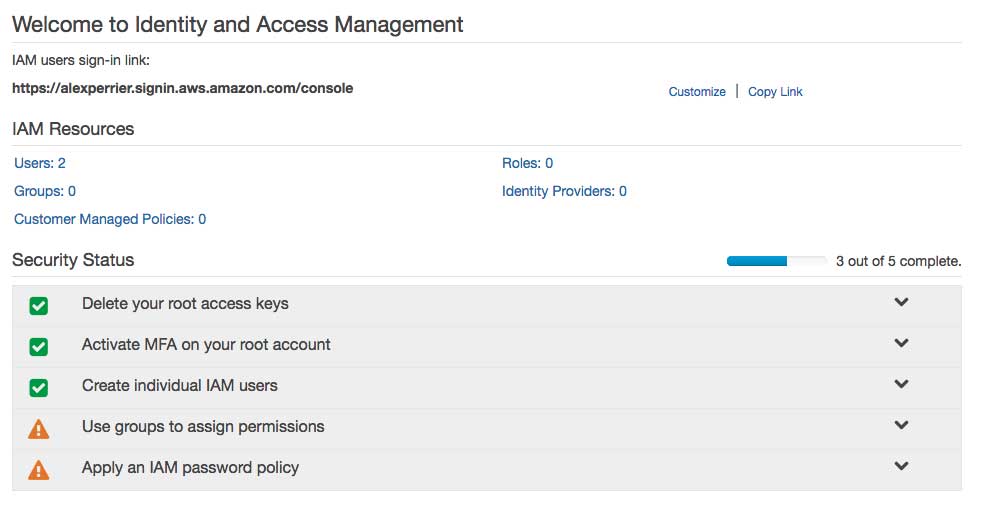Click warning icon beside Use groups to assign permissions

click(x=39, y=428)
